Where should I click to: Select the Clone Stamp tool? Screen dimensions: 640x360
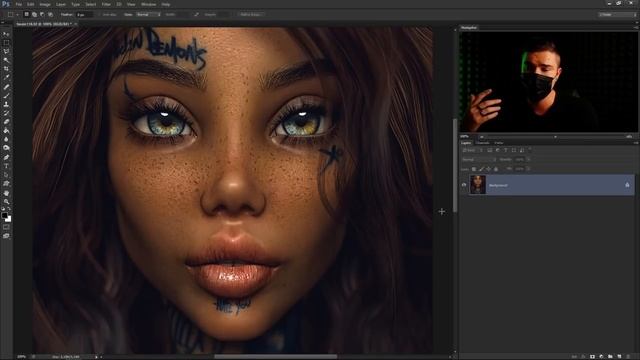pyautogui.click(x=6, y=104)
